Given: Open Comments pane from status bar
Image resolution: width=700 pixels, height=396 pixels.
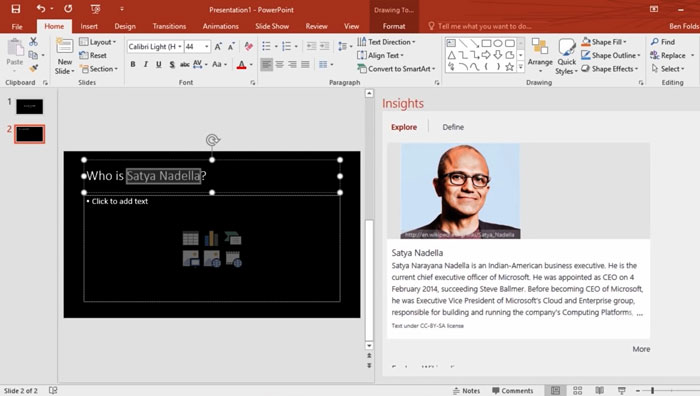Looking at the screenshot, I should [x=512, y=391].
